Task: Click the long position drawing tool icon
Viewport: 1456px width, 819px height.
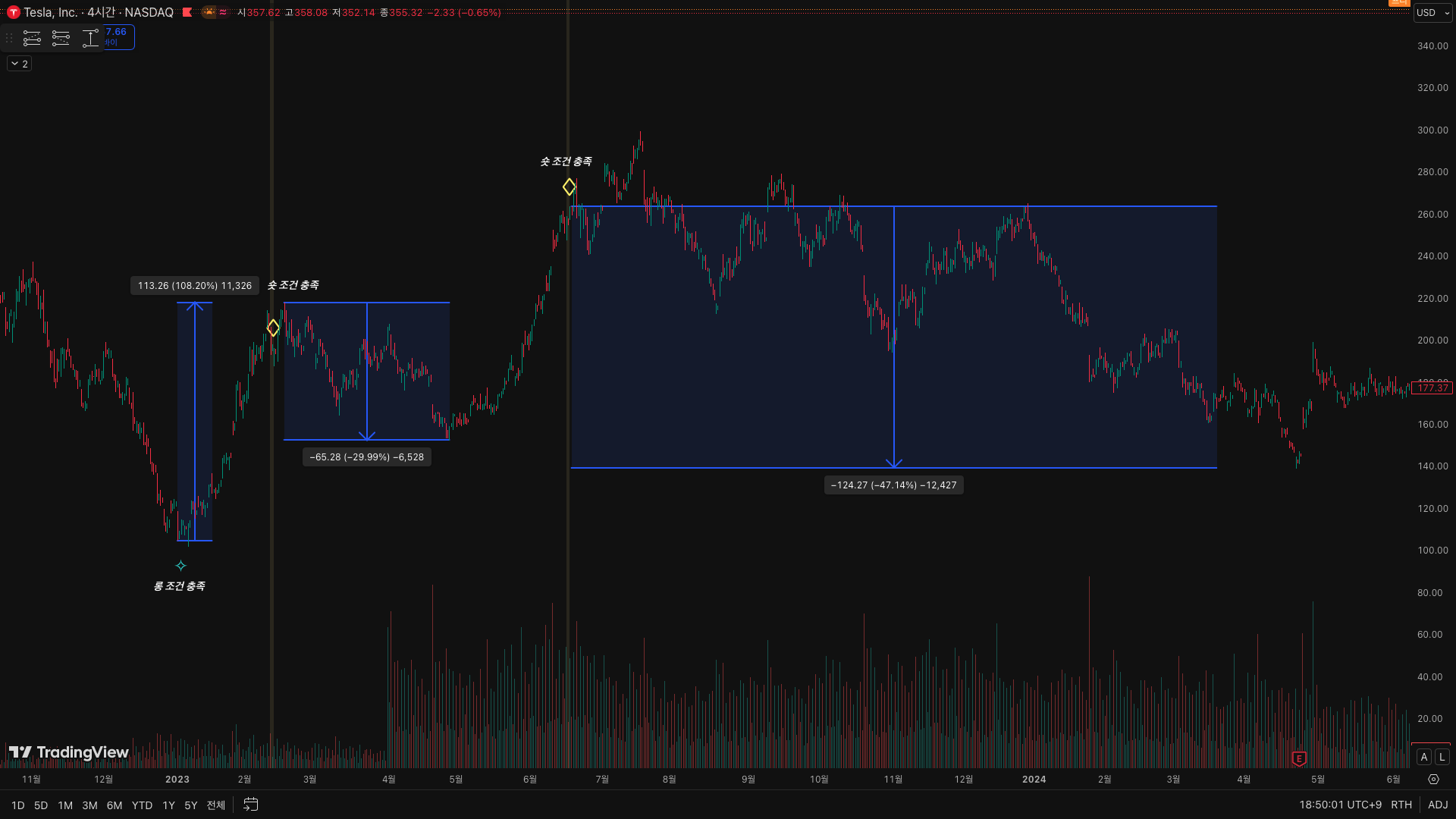Action: tap(32, 38)
